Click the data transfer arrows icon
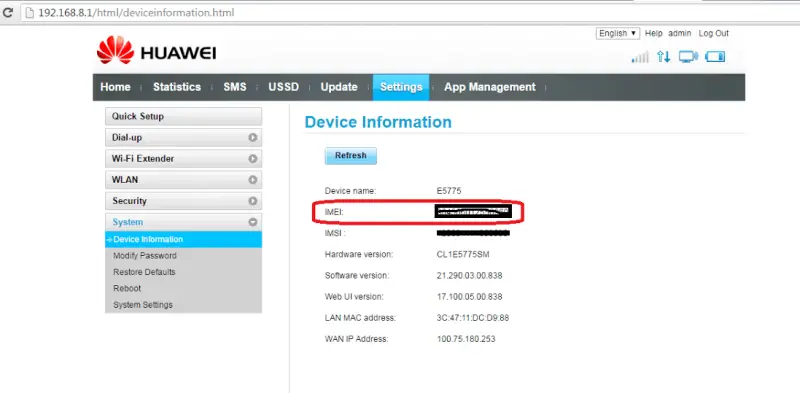Screen dimensions: 800x393 point(663,57)
